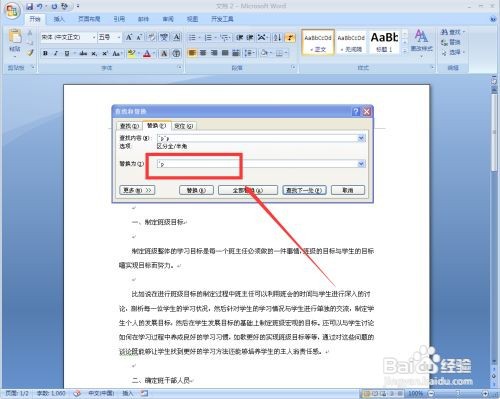Image resolution: width=500 pixels, height=399 pixels.
Task: Expand replace-with history dropdown arrow
Action: (x=361, y=164)
